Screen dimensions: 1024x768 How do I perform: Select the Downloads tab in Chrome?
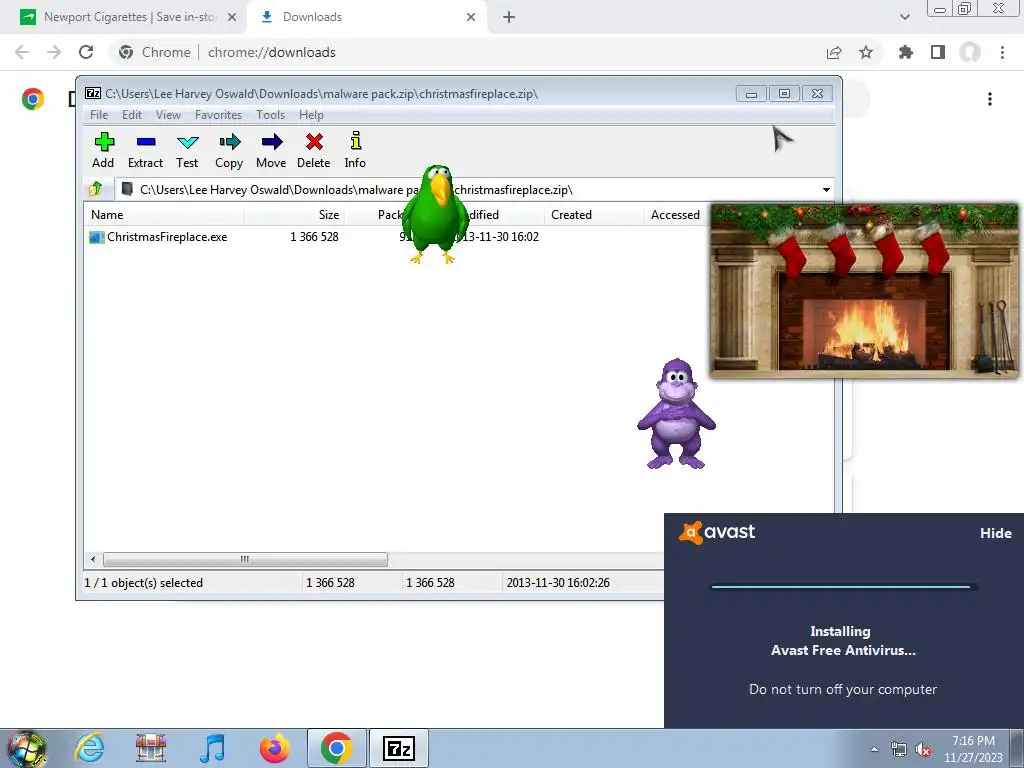coord(366,17)
